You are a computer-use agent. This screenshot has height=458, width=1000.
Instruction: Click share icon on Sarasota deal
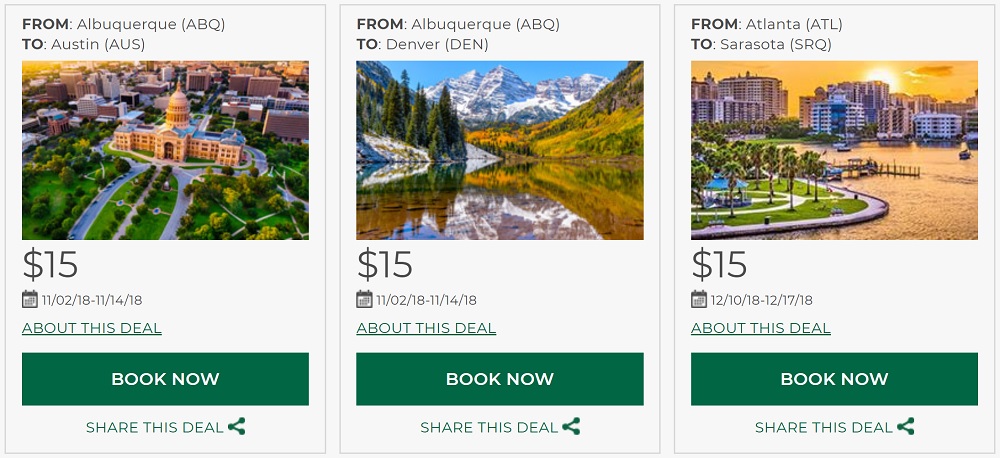pyautogui.click(x=906, y=427)
